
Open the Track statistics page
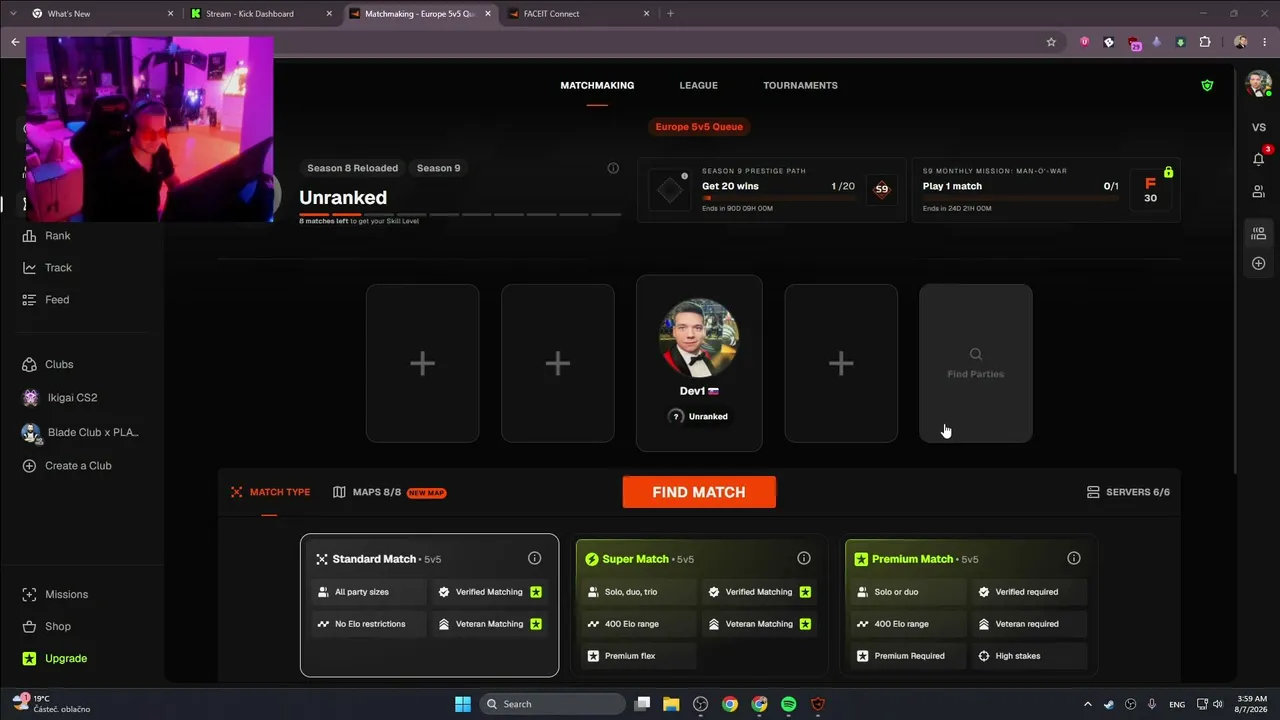click(47, 268)
